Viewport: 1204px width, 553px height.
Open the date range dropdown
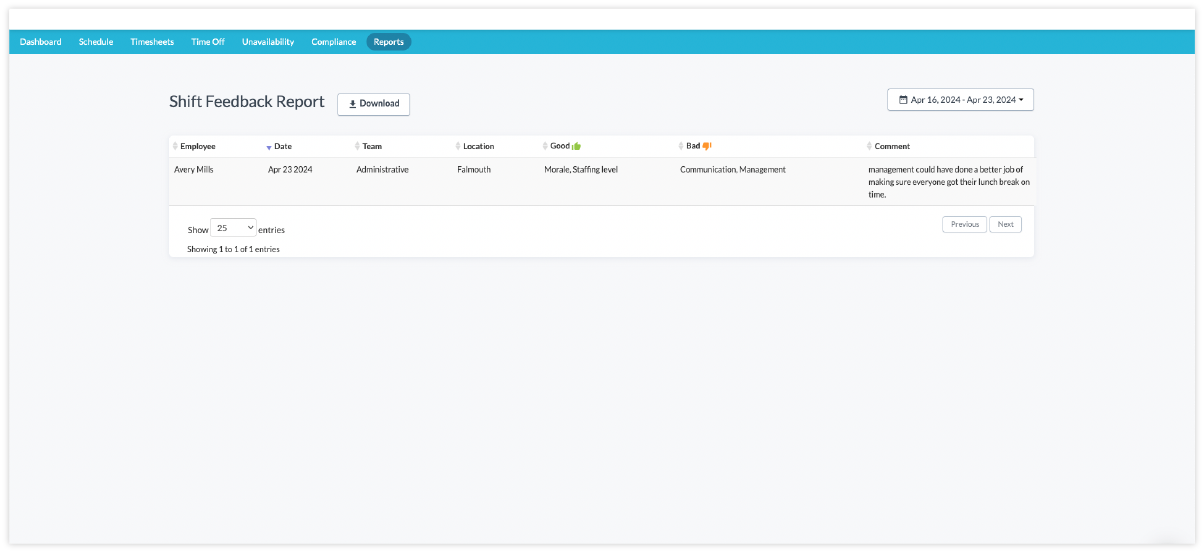tap(960, 100)
